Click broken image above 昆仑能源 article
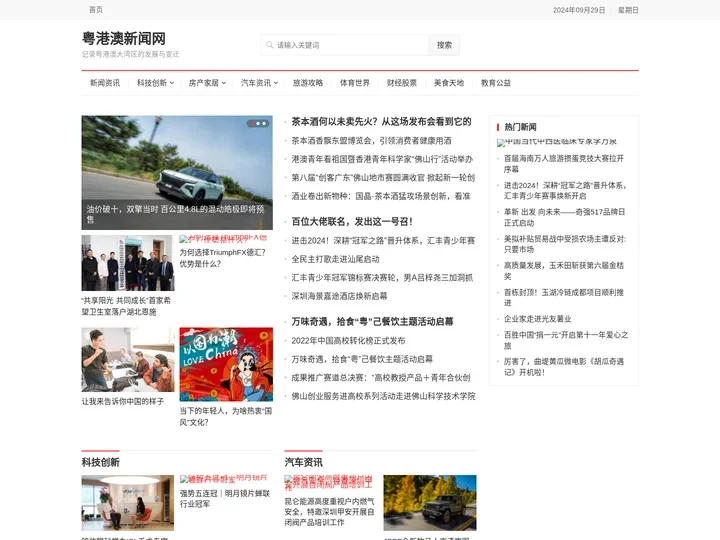Image resolution: width=720 pixels, height=540 pixels. tap(329, 483)
